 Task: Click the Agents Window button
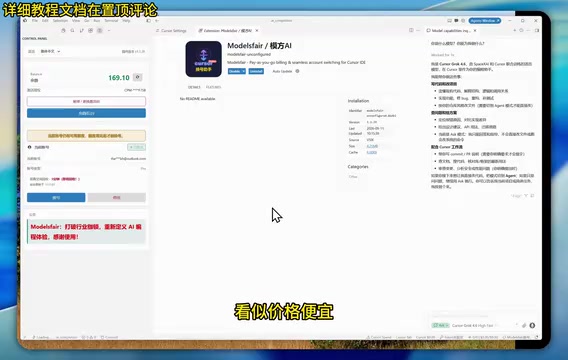485,21
